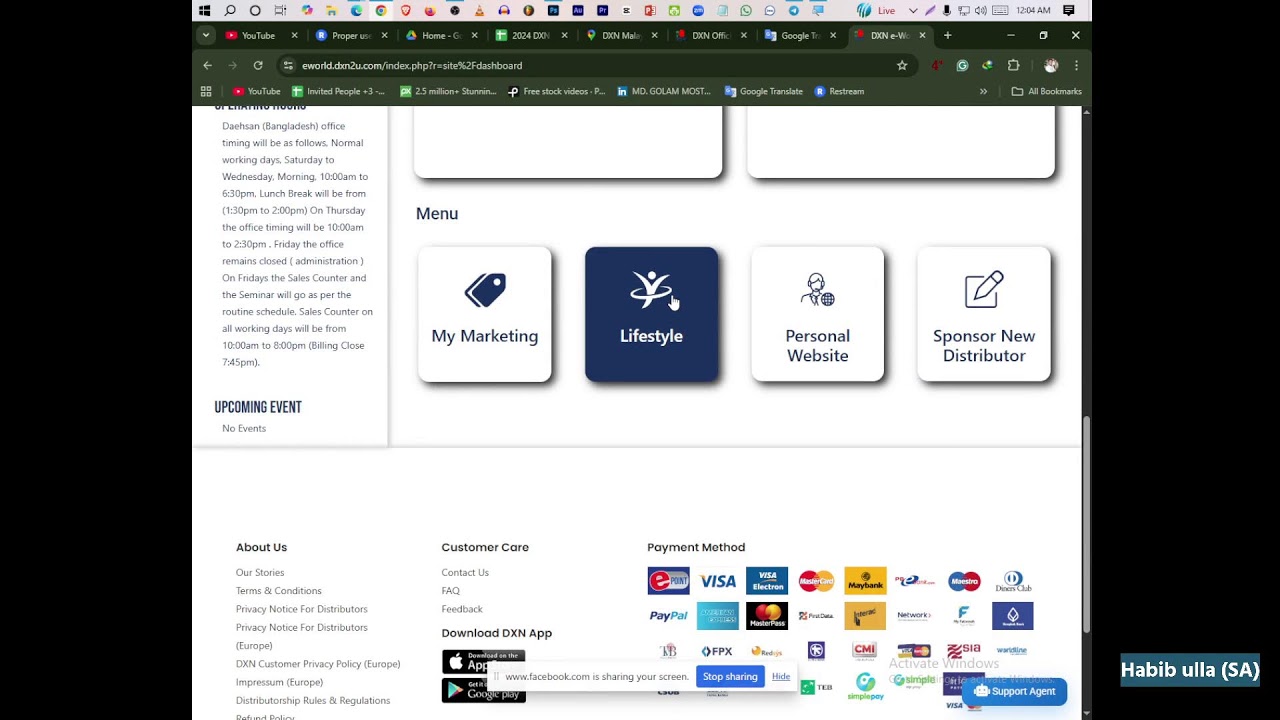Open the tab search dropdown
This screenshot has width=1280, height=720.
205,35
